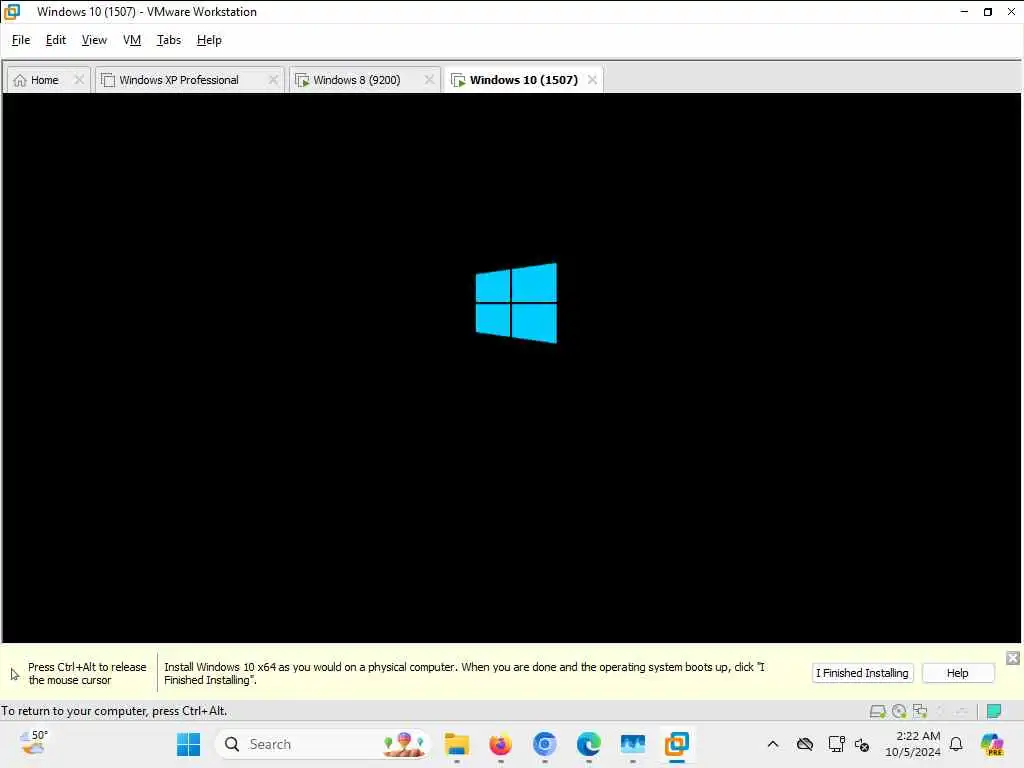
Task: Click the Windows logo in VM screen
Action: tap(516, 303)
